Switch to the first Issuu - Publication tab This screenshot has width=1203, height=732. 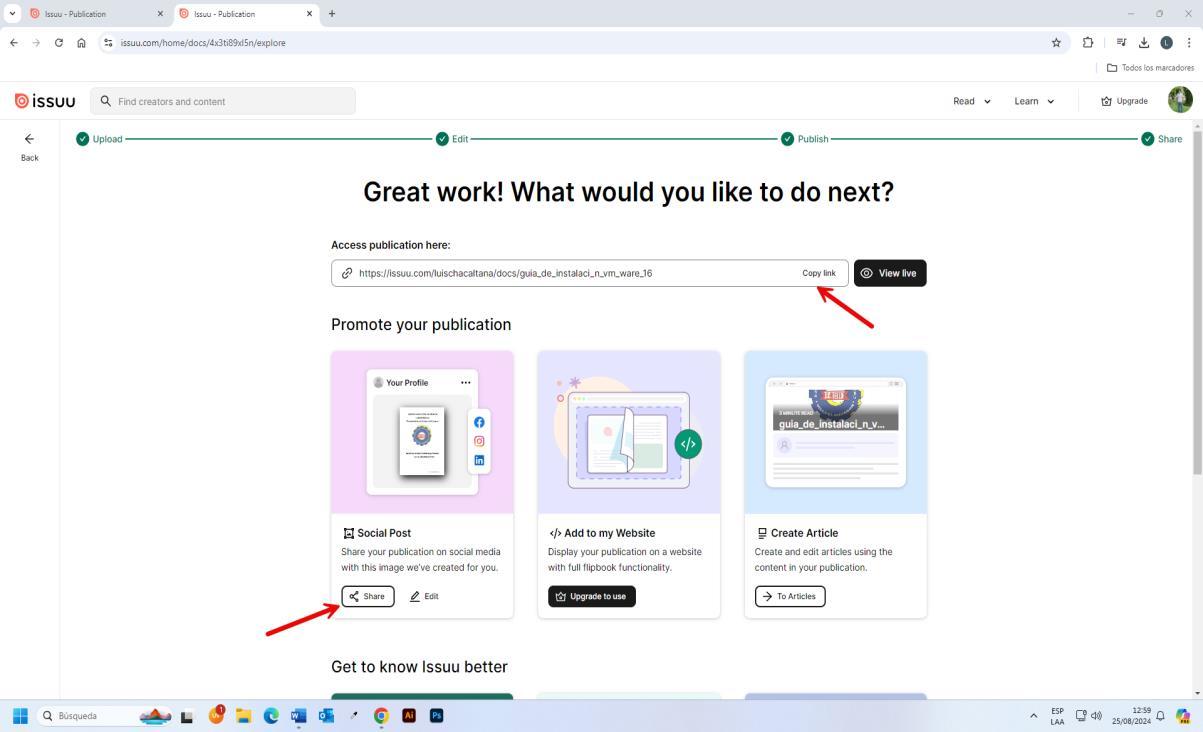(x=95, y=14)
